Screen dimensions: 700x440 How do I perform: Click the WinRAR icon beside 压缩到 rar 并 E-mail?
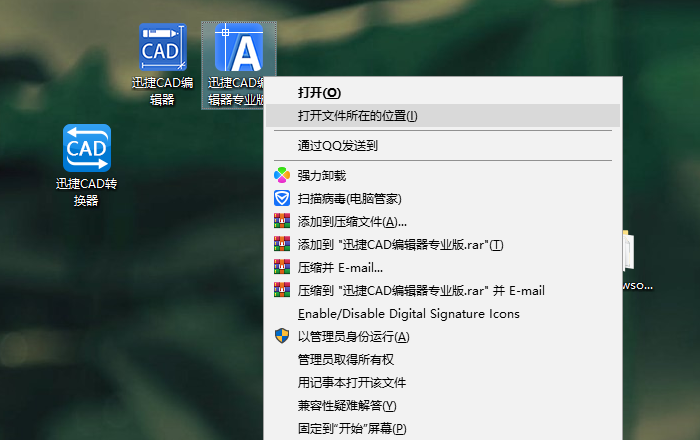pyautogui.click(x=282, y=290)
